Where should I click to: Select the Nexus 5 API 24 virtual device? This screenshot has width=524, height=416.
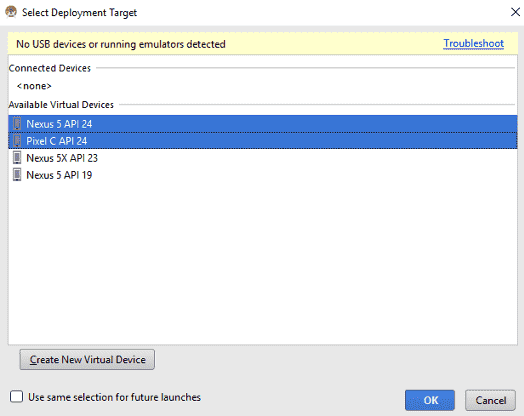coord(263,124)
